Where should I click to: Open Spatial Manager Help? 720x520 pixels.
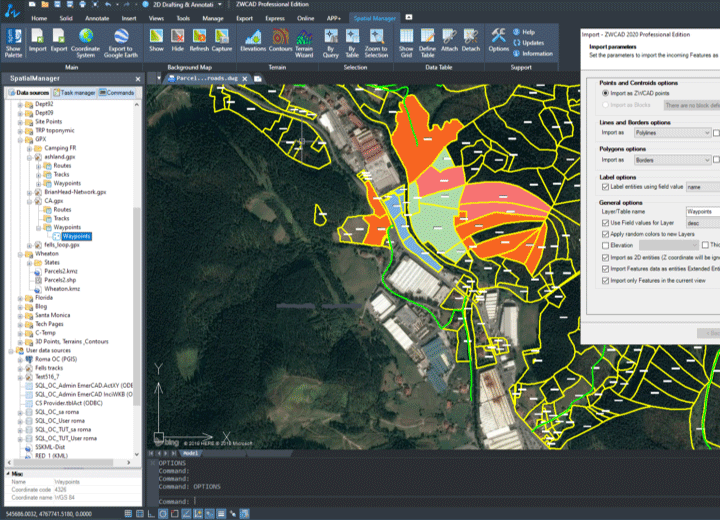pos(524,32)
